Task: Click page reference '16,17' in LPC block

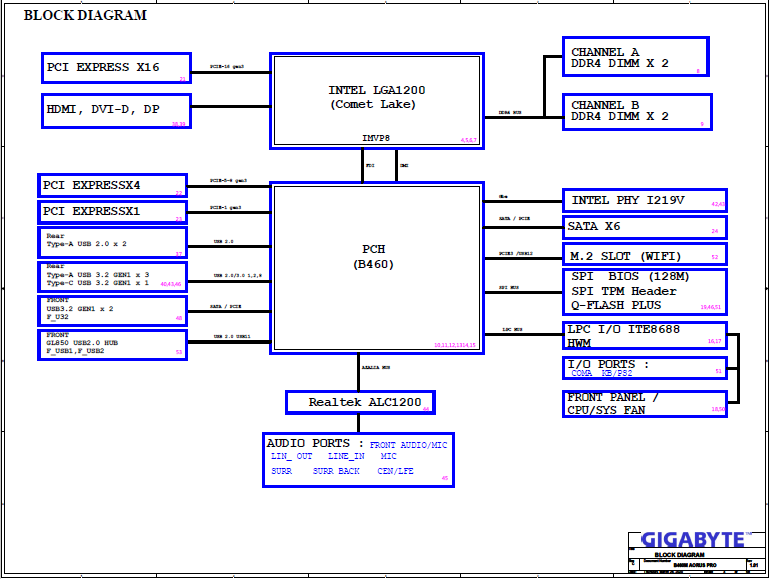Action: pos(715,341)
